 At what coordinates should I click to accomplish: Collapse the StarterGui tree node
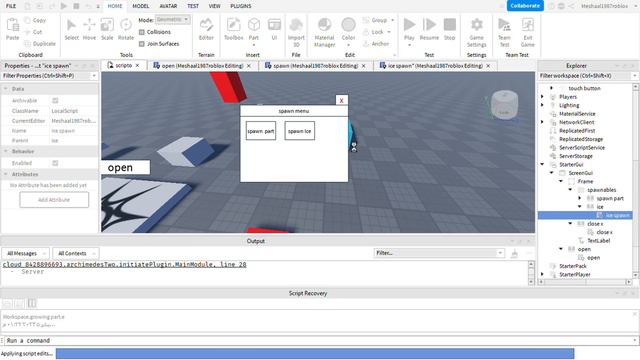pyautogui.click(x=542, y=164)
